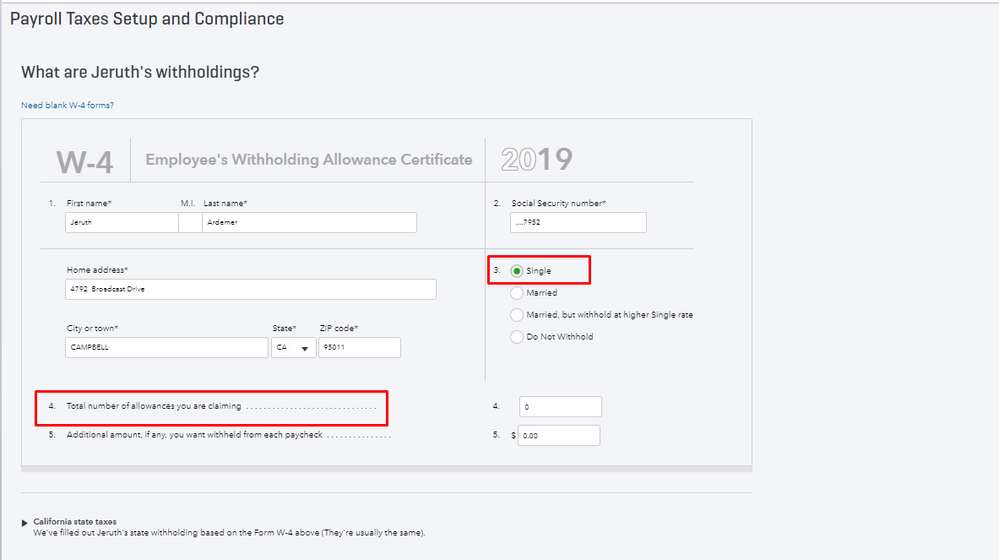Select Married, but withhold at higher Single rate

(517, 315)
